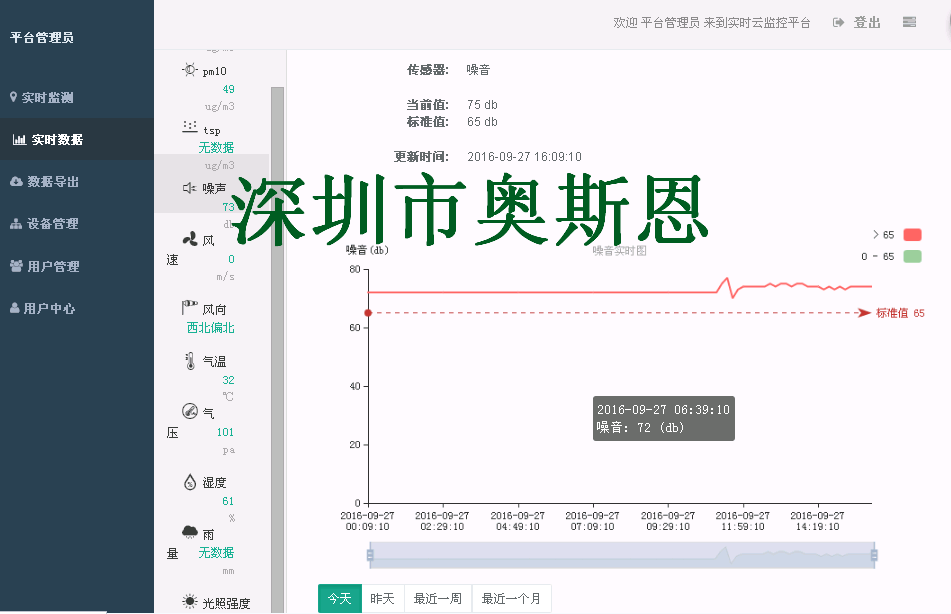Click the rainfall cloud icon
This screenshot has height=614, width=951.
[x=190, y=533]
